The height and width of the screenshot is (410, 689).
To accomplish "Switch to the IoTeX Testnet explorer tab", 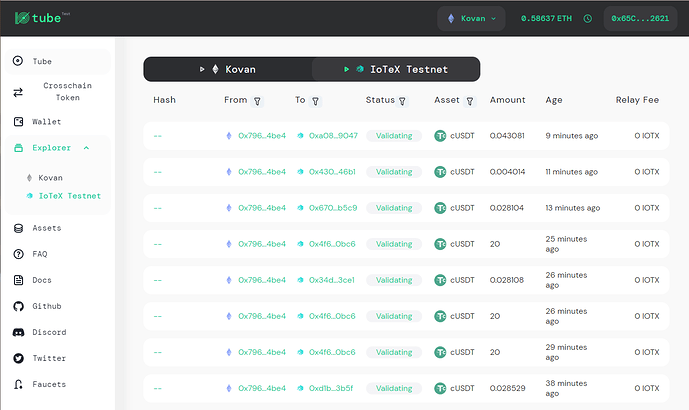I will pyautogui.click(x=395, y=69).
